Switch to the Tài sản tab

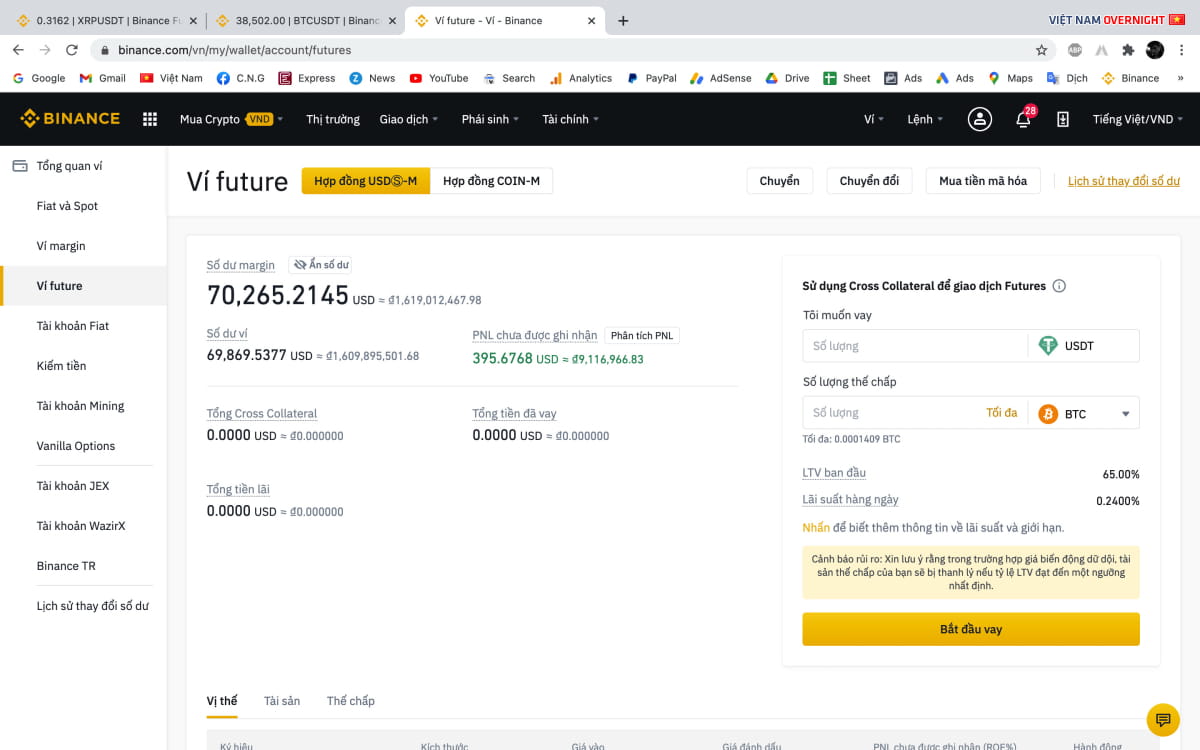tap(282, 701)
